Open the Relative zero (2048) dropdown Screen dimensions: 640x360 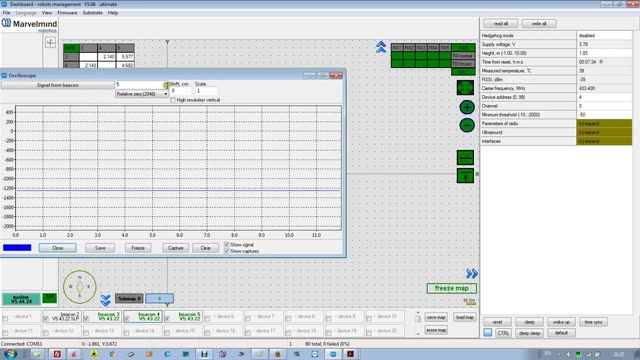(142, 94)
